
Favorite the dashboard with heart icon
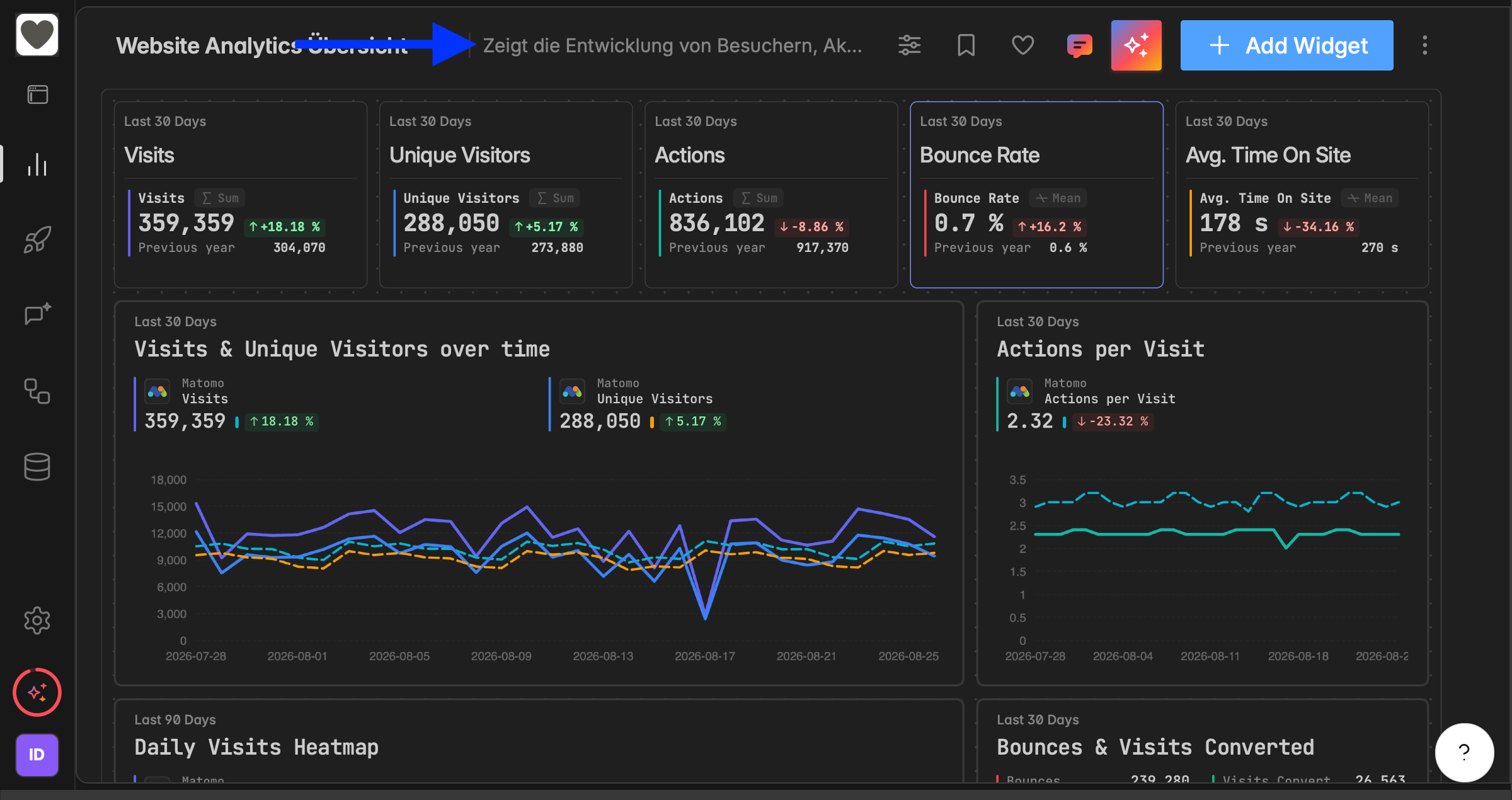1022,45
